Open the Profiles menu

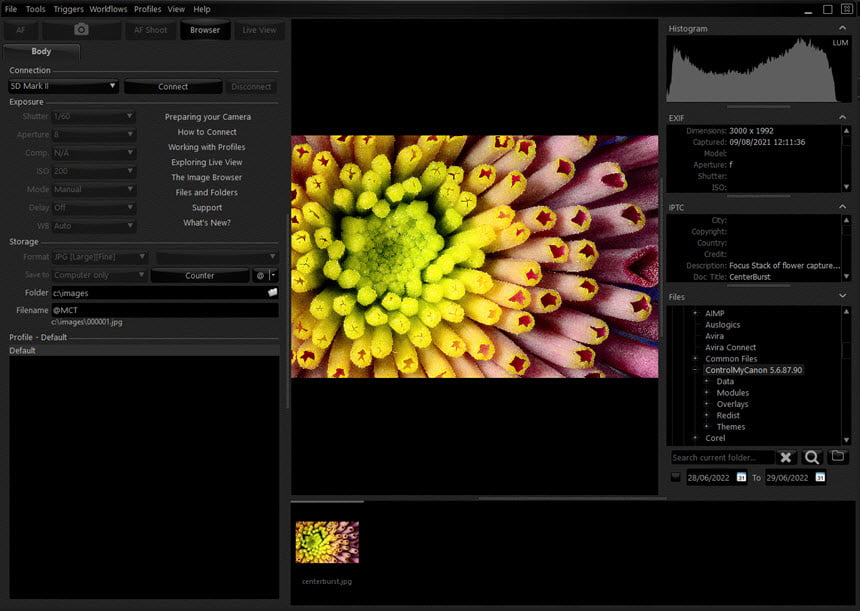point(148,9)
